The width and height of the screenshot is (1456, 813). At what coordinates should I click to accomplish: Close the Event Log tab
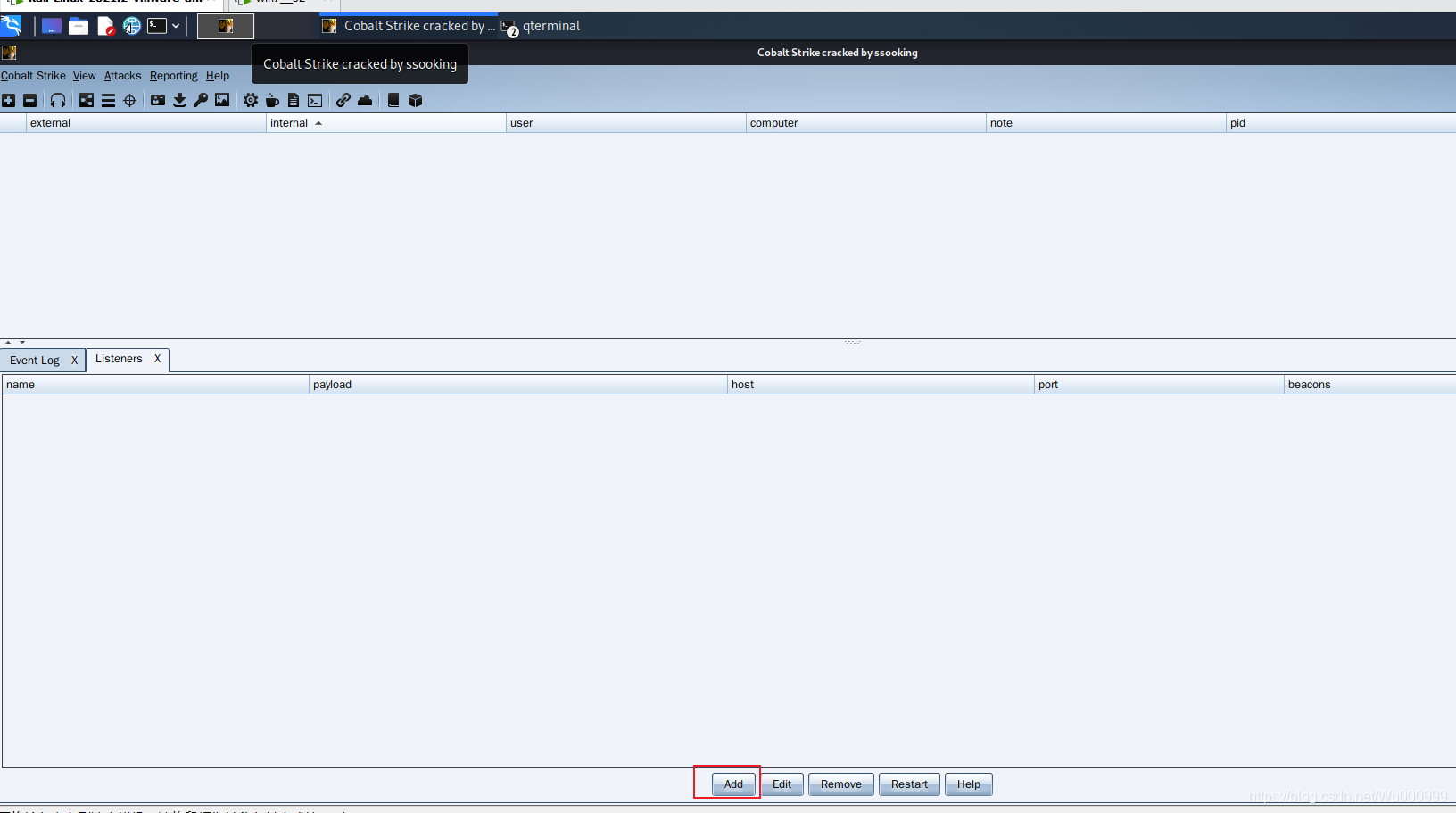[x=75, y=361]
